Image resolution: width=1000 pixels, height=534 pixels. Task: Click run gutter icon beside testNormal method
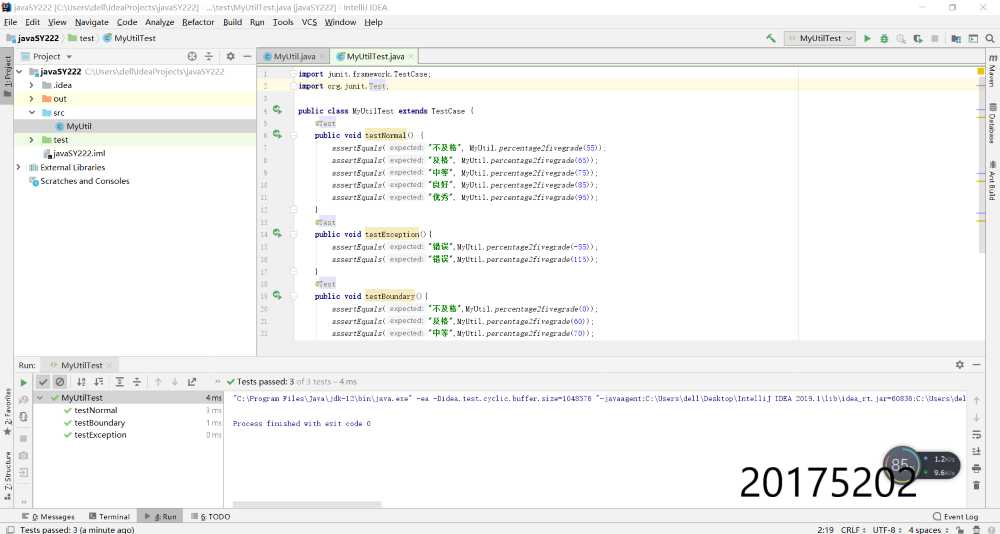pos(277,135)
